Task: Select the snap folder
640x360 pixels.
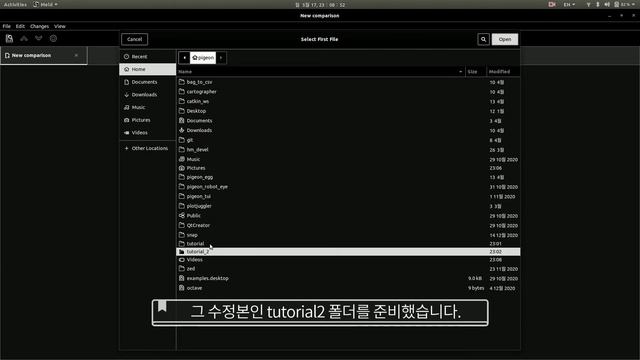Action: 349,235
